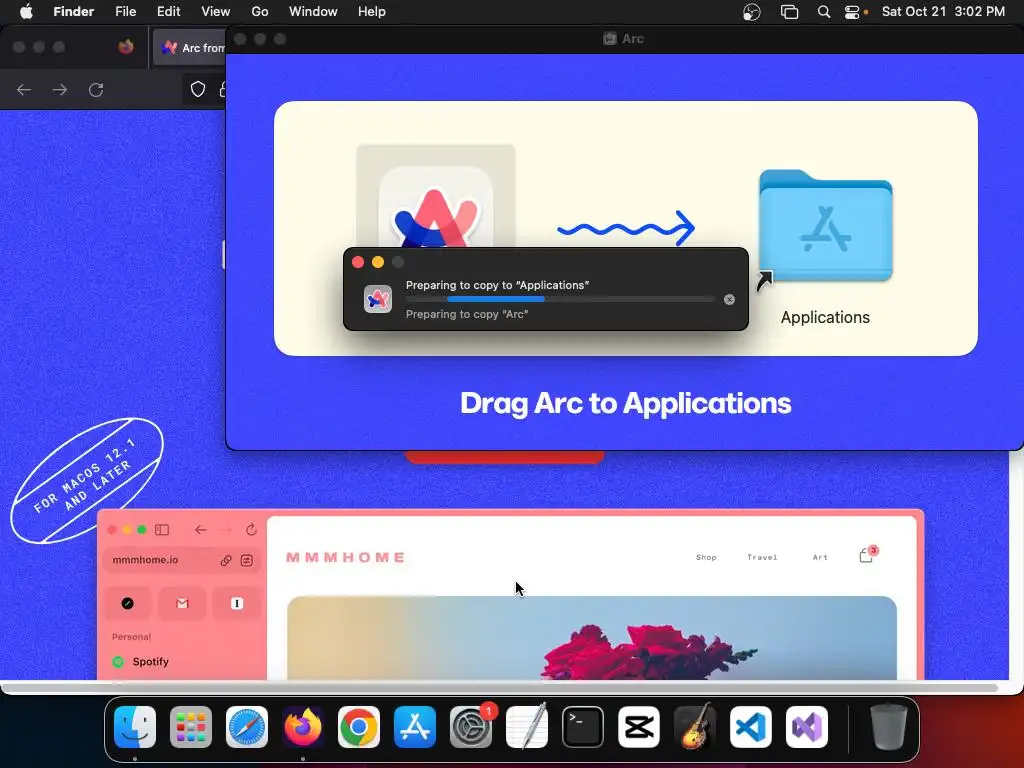Open the View menu

216,12
